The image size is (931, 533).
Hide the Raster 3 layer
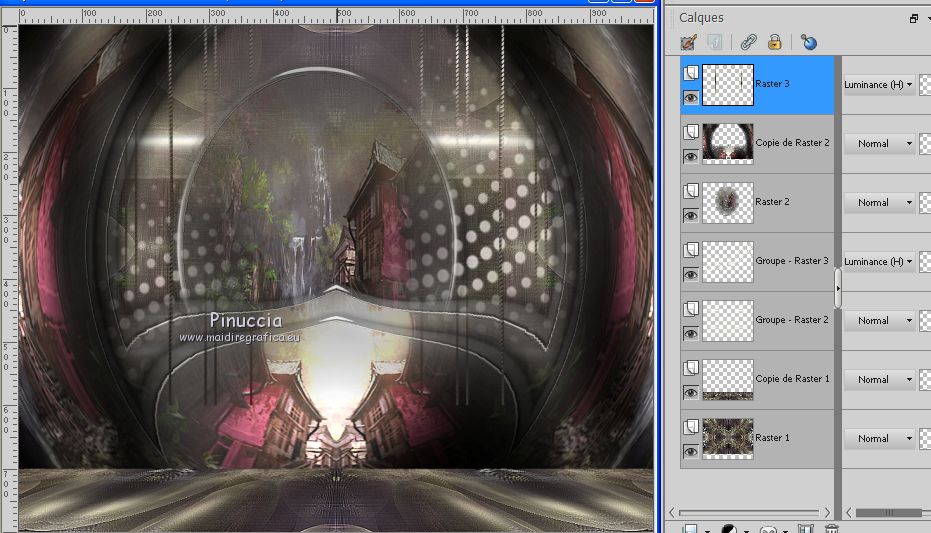pyautogui.click(x=690, y=97)
